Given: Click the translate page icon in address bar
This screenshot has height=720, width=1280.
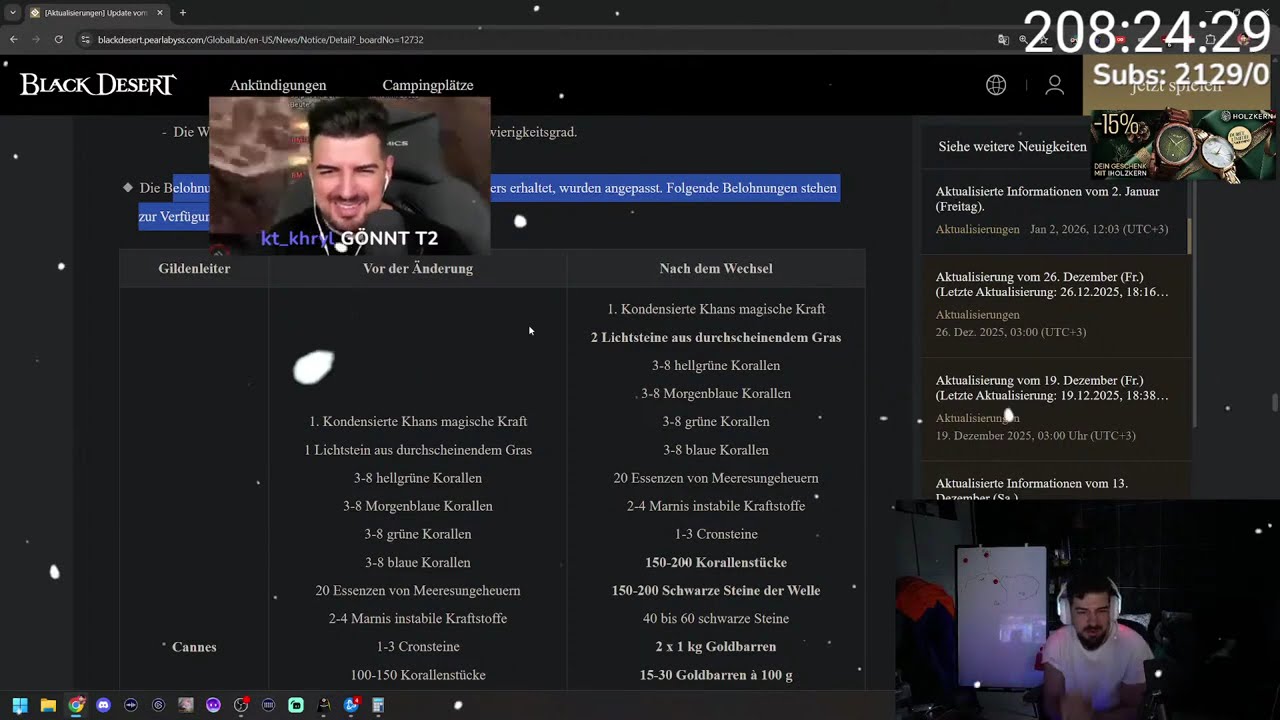Looking at the screenshot, I should (1003, 39).
